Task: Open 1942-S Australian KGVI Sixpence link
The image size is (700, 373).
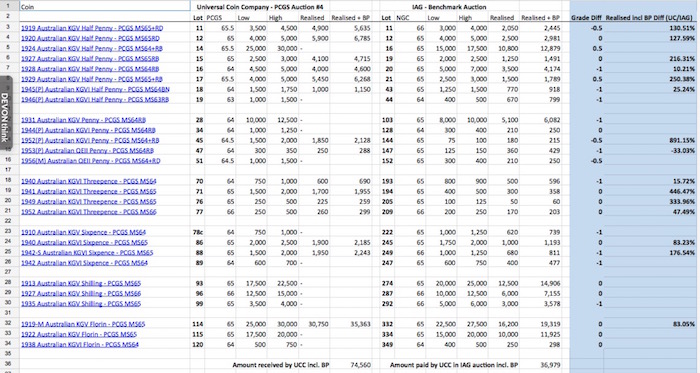Action: pos(87,253)
